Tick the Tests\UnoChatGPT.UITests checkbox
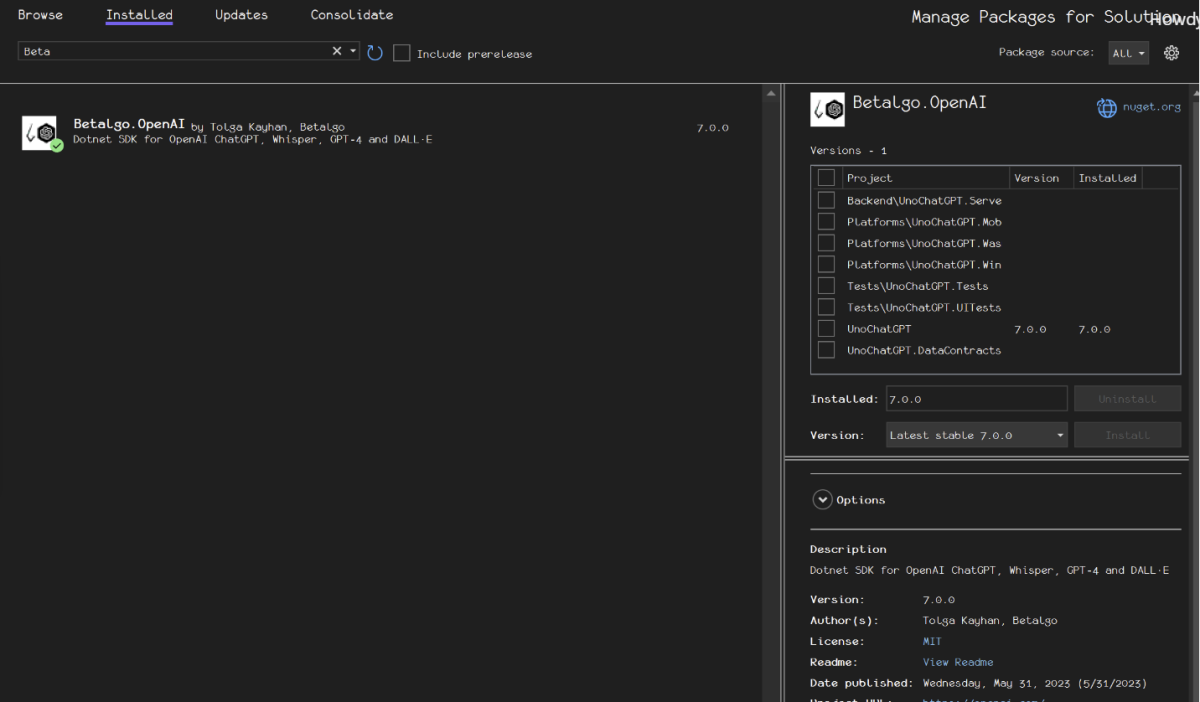This screenshot has height=702, width=1200. pos(826,307)
